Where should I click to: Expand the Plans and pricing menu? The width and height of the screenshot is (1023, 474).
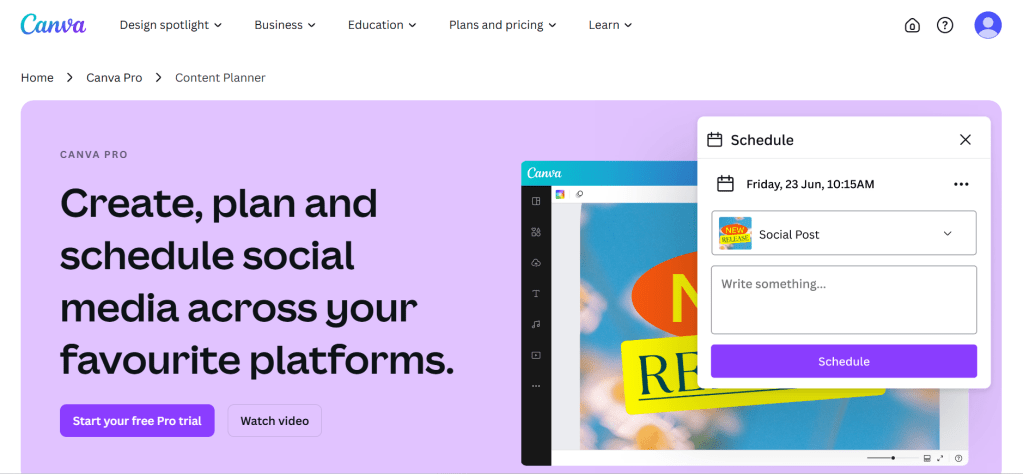pyautogui.click(x=502, y=25)
